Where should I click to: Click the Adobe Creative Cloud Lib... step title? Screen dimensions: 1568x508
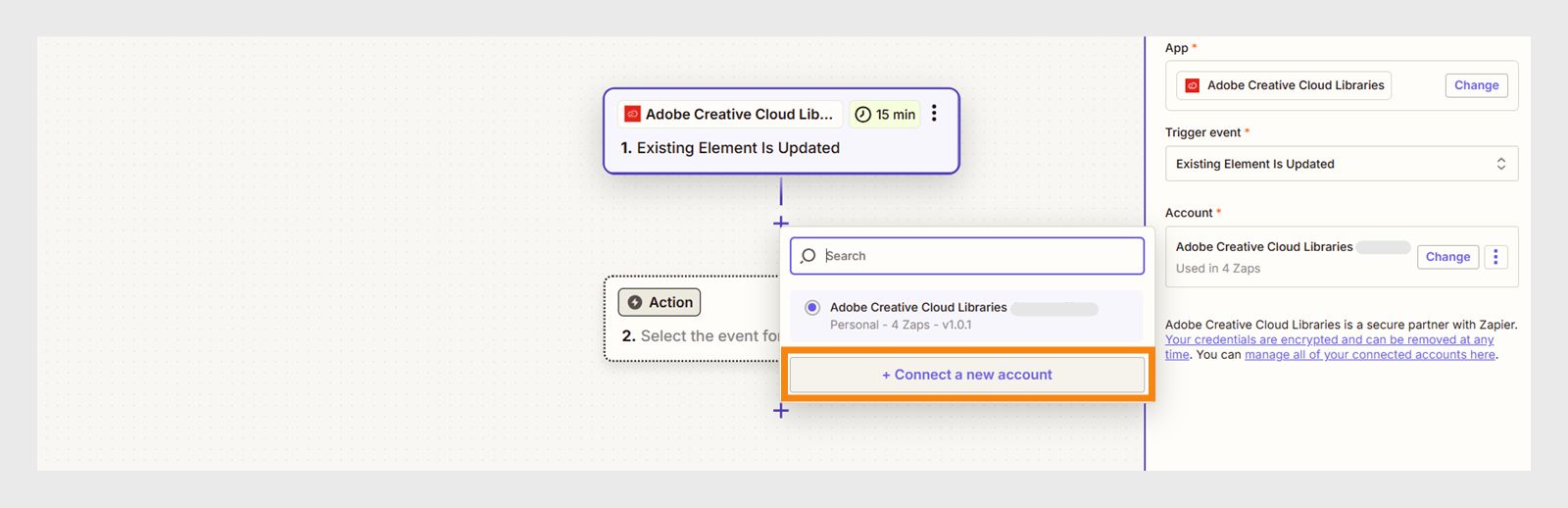739,114
